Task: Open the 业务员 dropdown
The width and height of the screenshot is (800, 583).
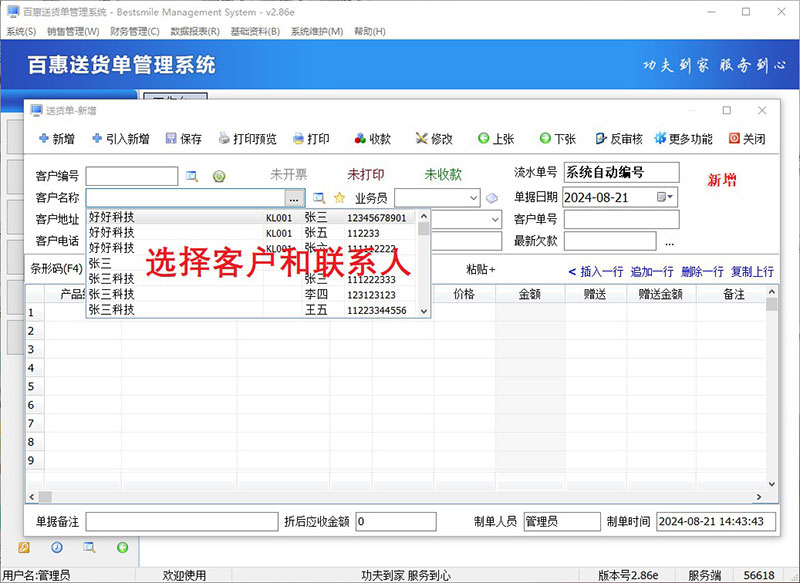Action: (x=473, y=198)
